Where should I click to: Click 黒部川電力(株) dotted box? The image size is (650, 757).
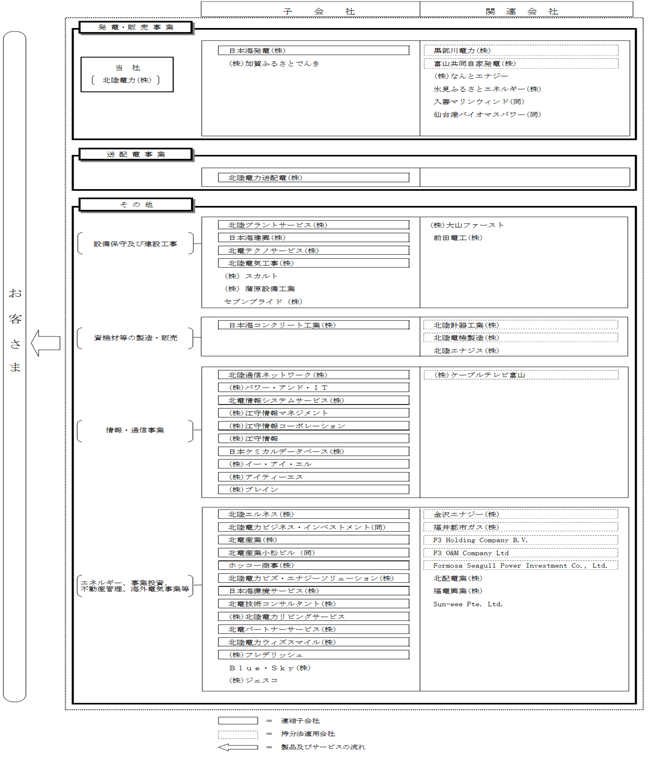(521, 50)
